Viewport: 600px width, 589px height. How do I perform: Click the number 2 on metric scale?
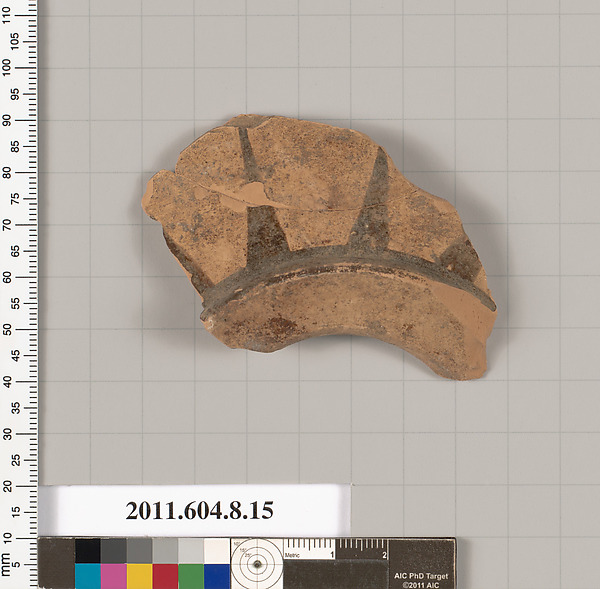[385, 554]
